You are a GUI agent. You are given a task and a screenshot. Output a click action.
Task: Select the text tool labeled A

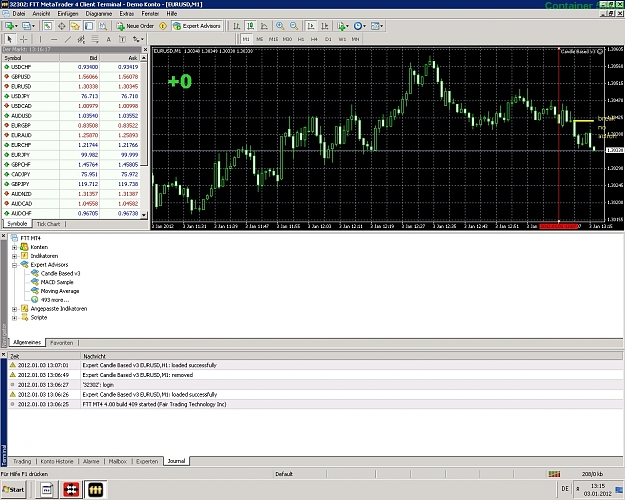pos(108,39)
